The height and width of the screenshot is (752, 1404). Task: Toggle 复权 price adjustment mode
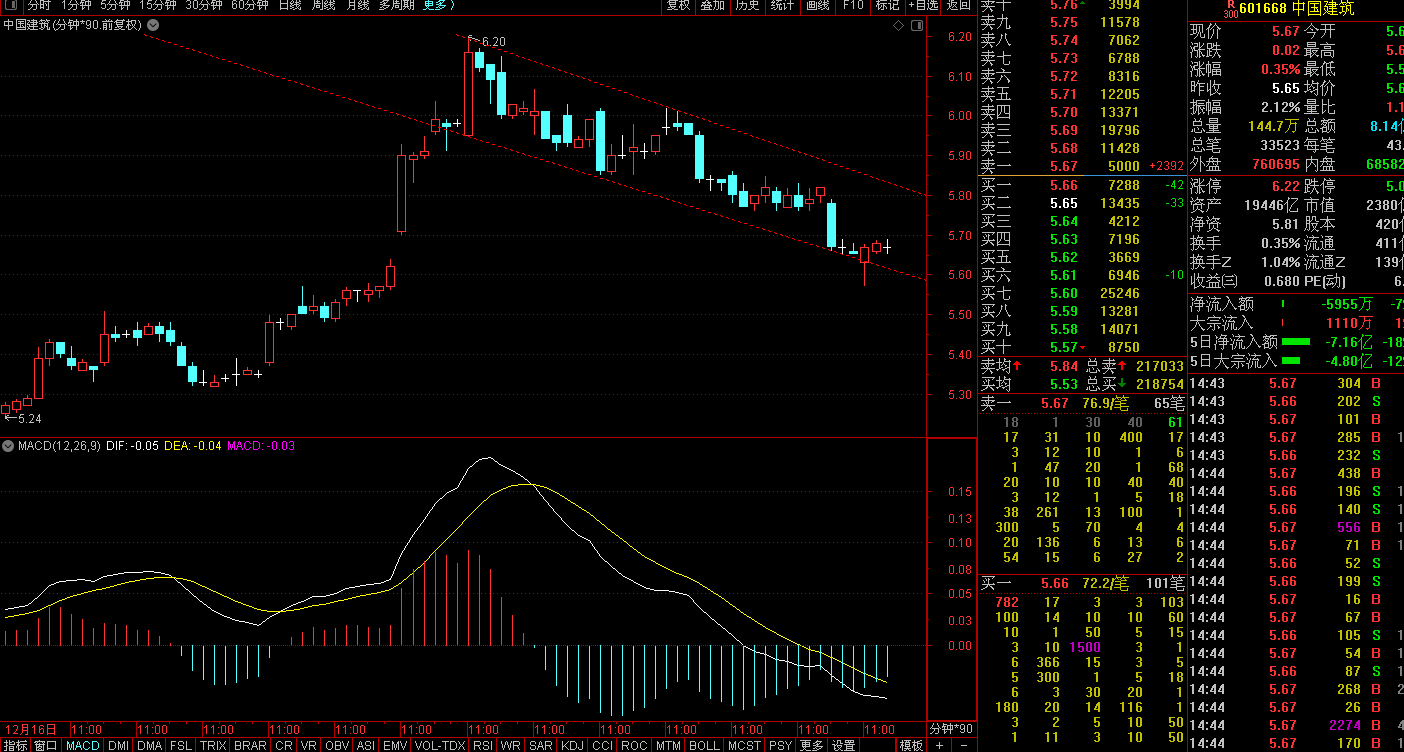pyautogui.click(x=678, y=5)
